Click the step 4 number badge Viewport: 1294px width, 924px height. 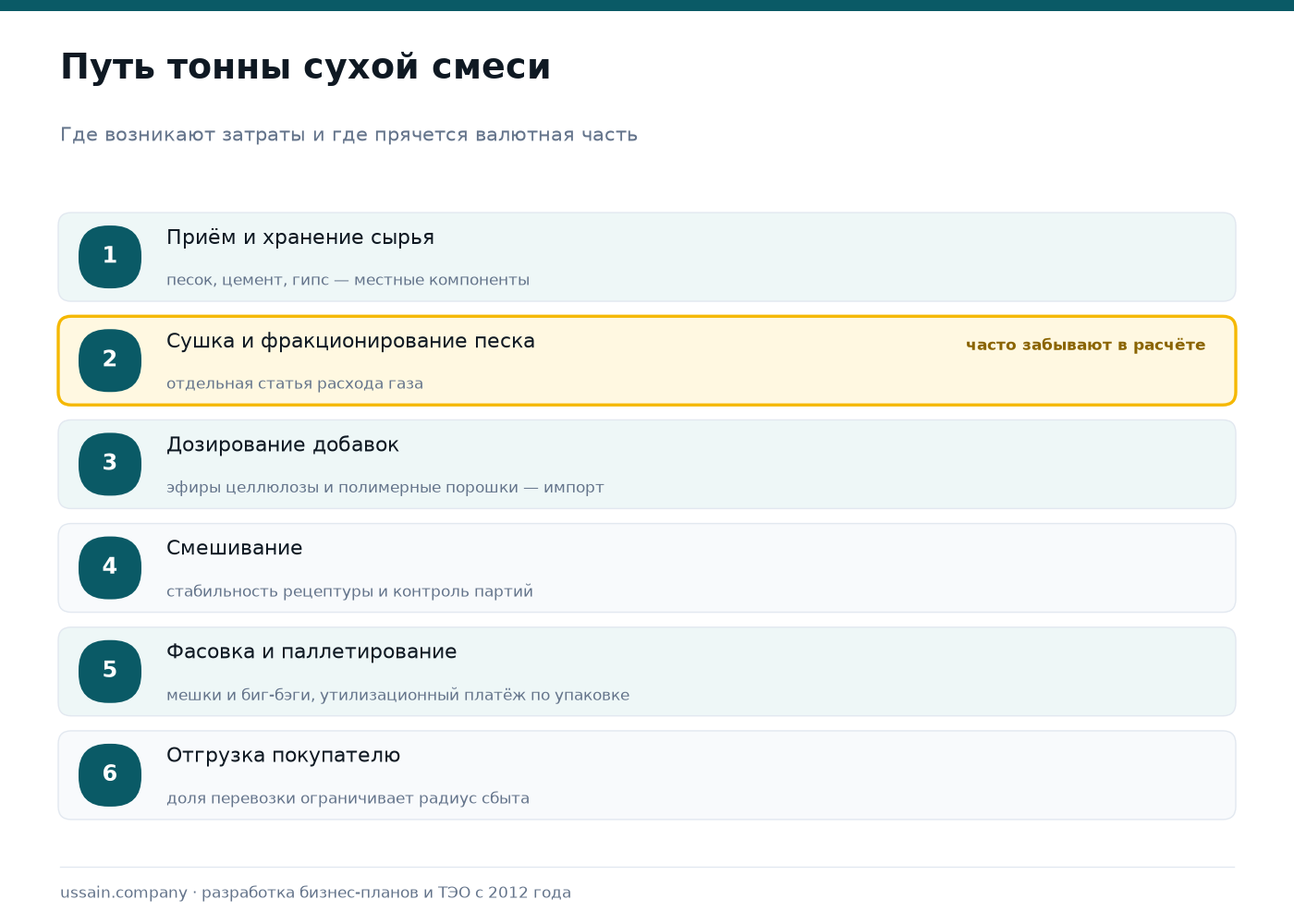110,567
